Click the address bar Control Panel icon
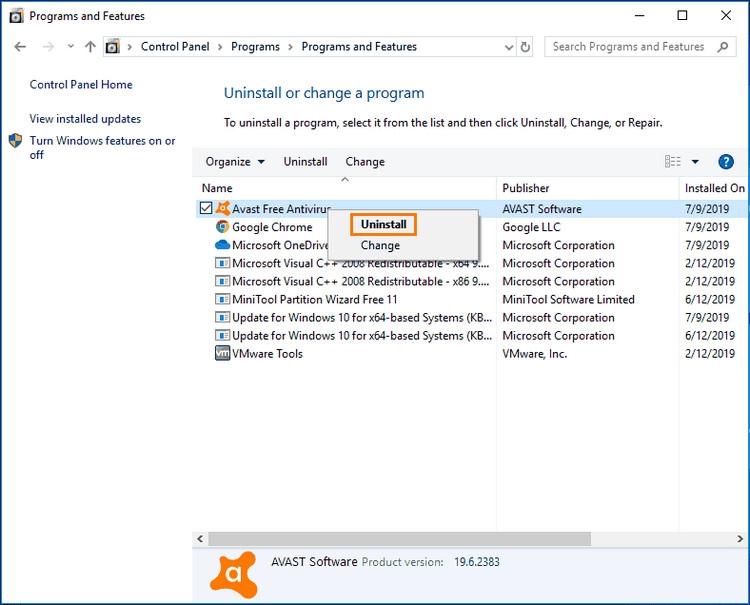This screenshot has width=750, height=605. pos(112,46)
